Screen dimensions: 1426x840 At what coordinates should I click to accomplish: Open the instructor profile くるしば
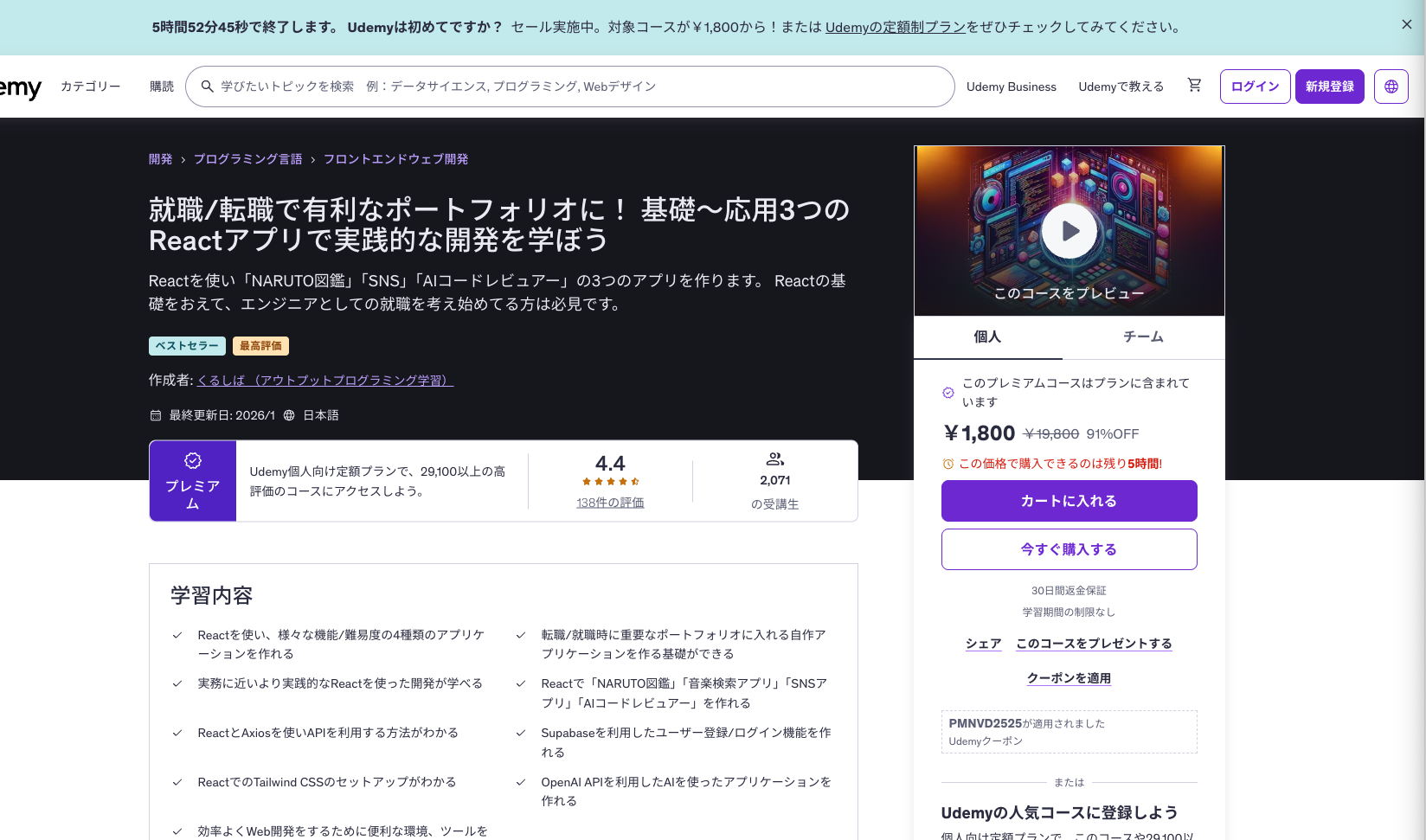pyautogui.click(x=324, y=379)
